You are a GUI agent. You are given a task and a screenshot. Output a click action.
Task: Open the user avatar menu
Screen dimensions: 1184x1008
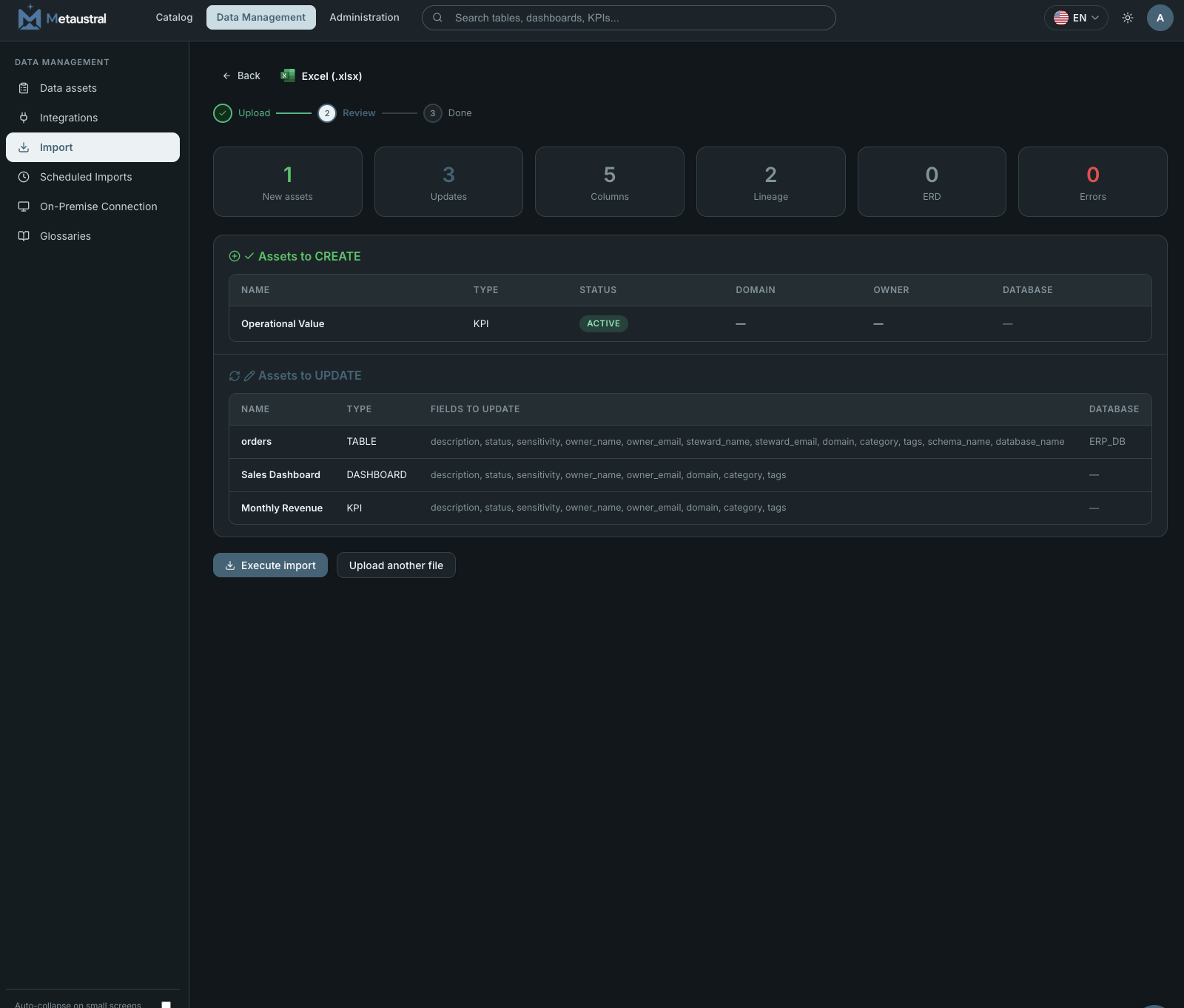1160,18
